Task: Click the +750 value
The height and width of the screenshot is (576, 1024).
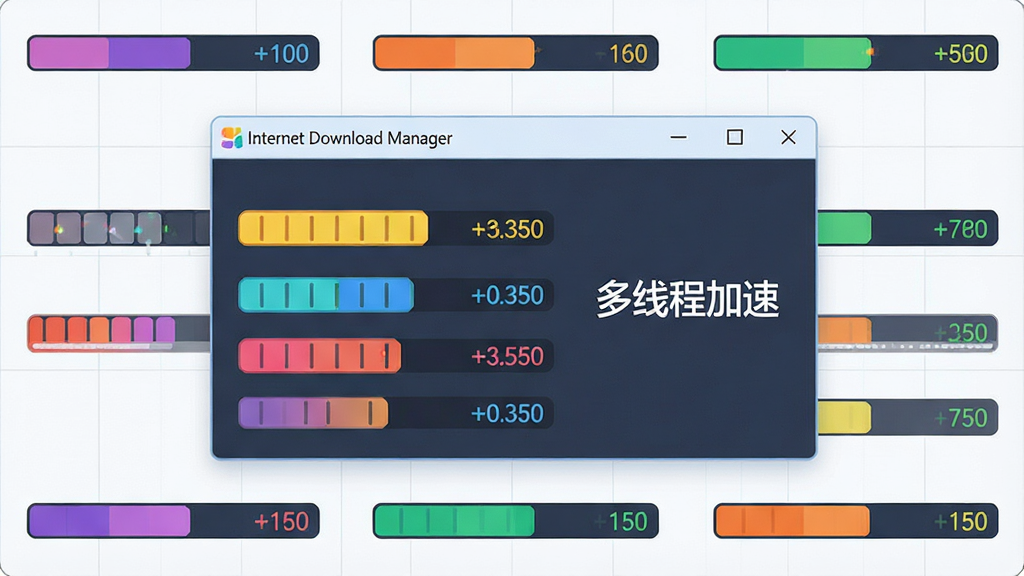Action: click(961, 418)
